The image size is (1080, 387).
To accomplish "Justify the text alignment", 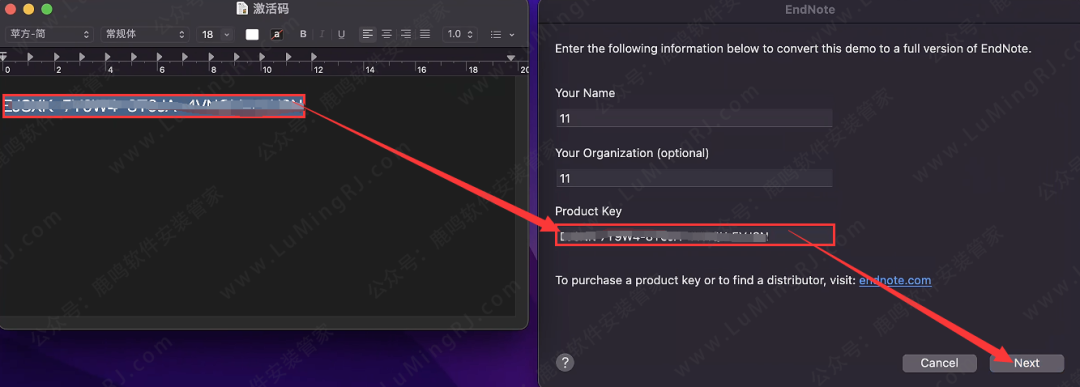I will [x=424, y=34].
